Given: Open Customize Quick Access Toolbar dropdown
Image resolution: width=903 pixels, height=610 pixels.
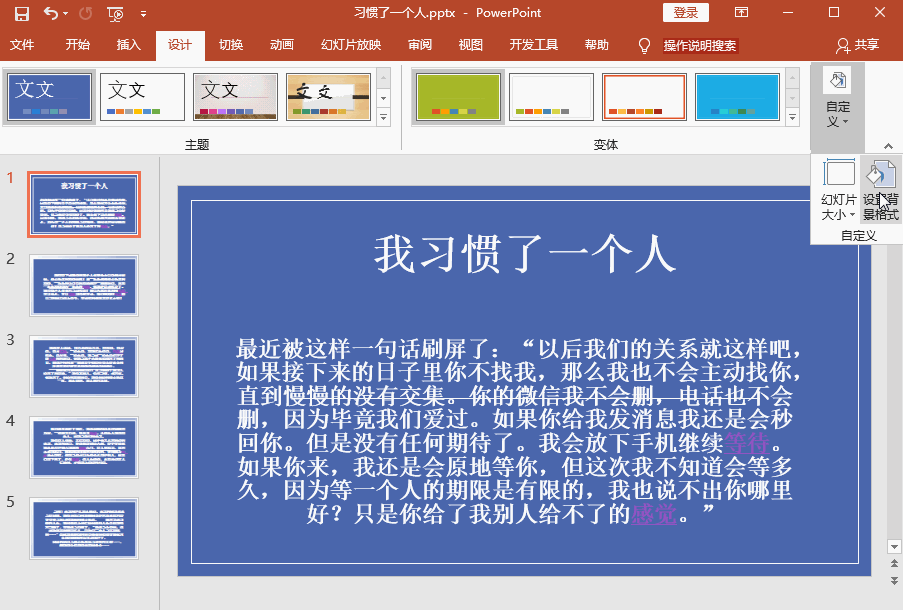Looking at the screenshot, I should [143, 13].
